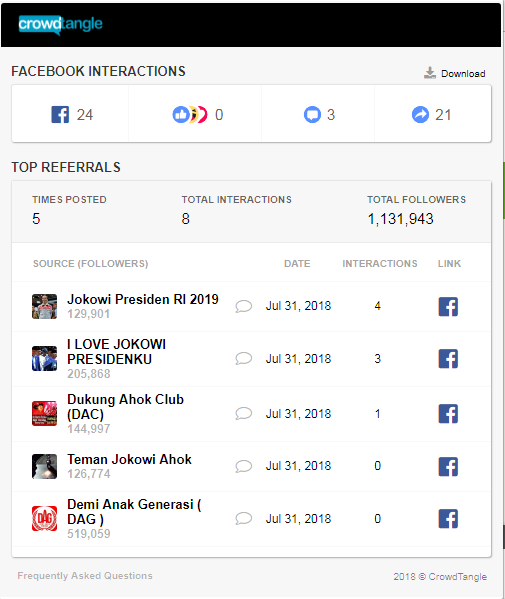Open Facebook link for Jokowi Presiden RI 2019

pyautogui.click(x=448, y=306)
